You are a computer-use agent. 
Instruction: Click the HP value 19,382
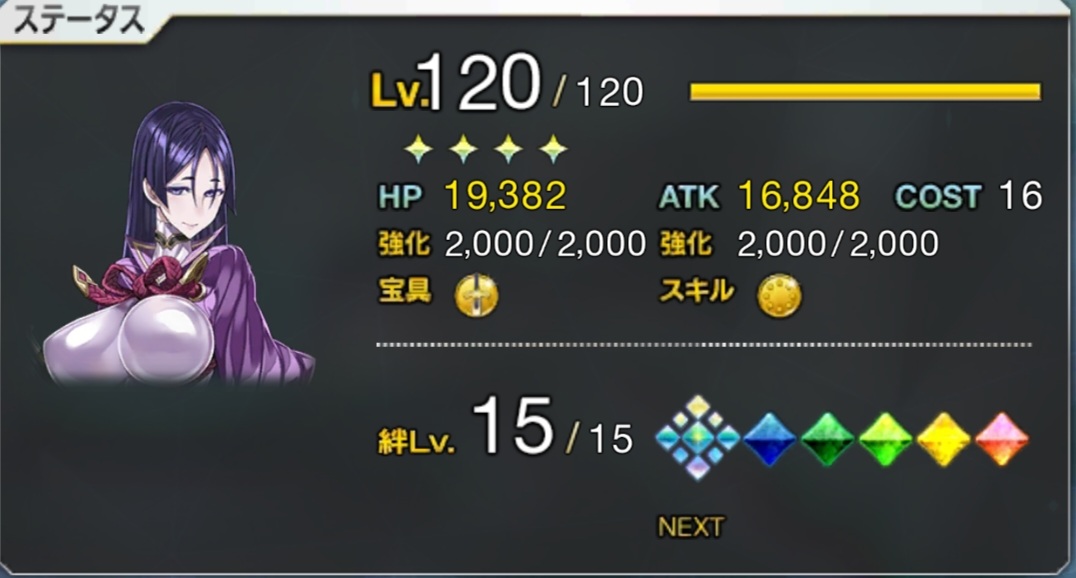[x=506, y=196]
